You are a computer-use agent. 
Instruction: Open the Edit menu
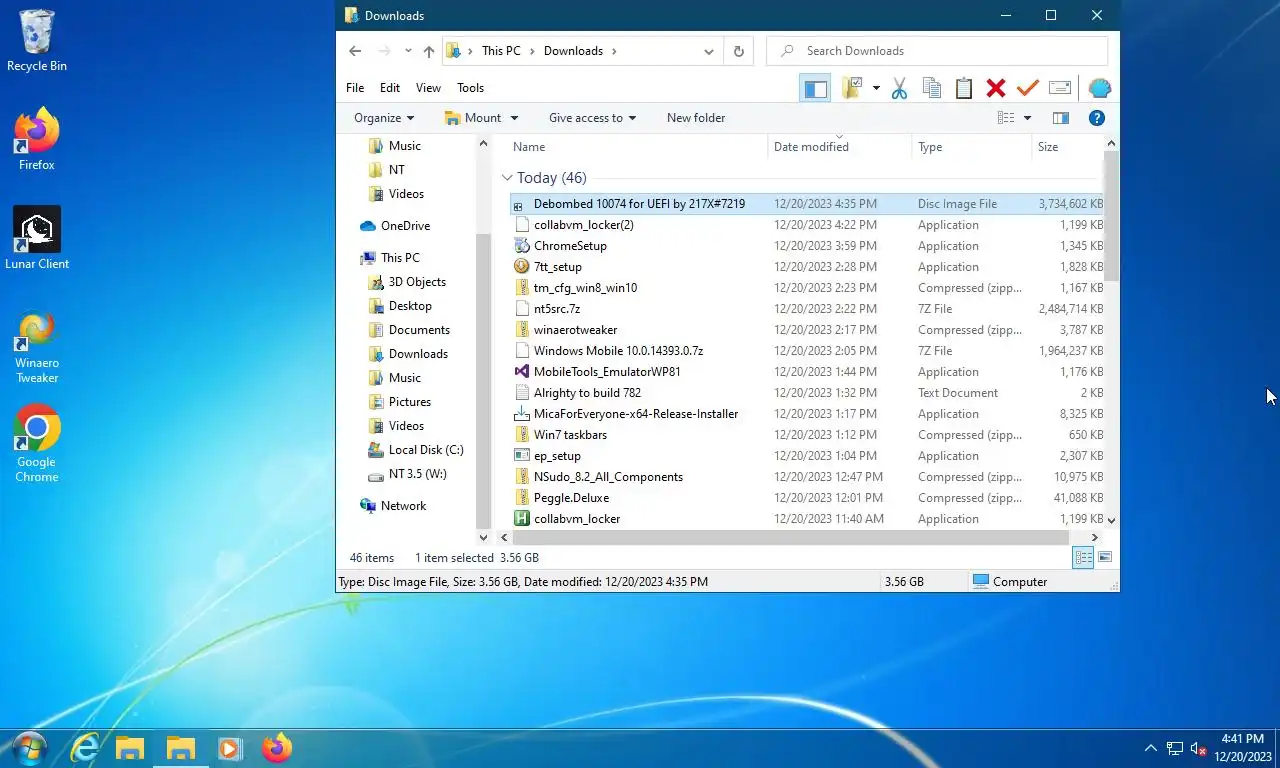[390, 88]
